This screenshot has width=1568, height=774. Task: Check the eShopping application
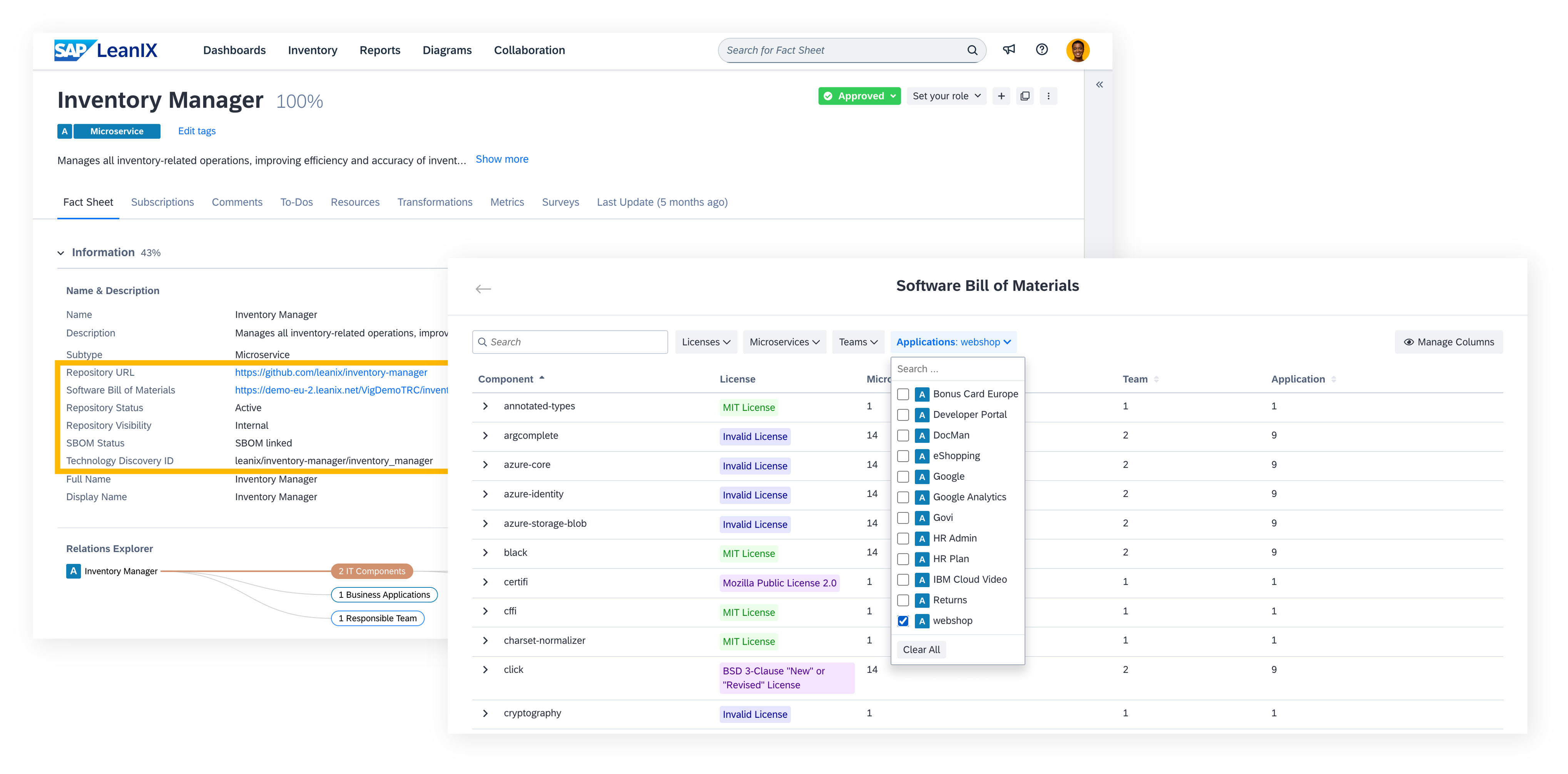(903, 456)
